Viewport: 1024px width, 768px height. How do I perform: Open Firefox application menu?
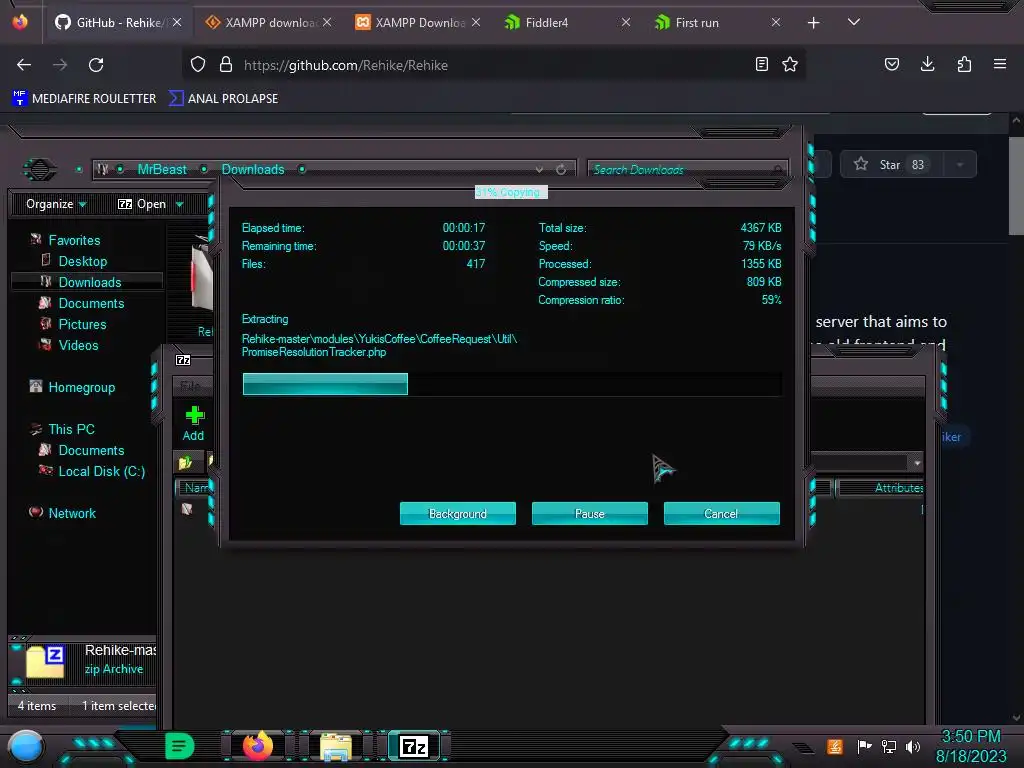(x=1000, y=65)
